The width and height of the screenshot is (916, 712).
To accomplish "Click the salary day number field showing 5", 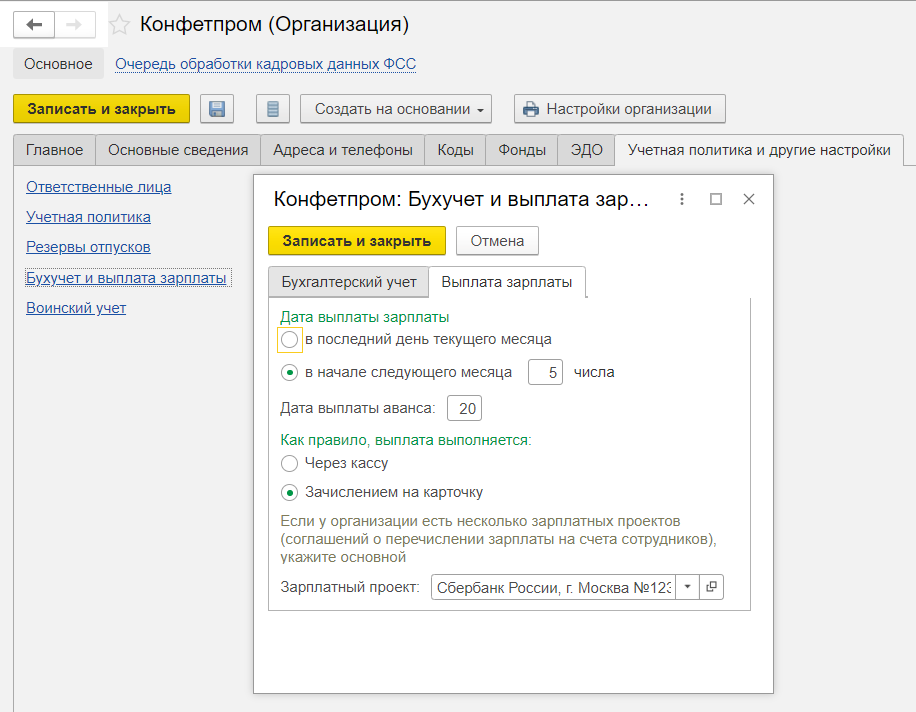I will tap(546, 372).
